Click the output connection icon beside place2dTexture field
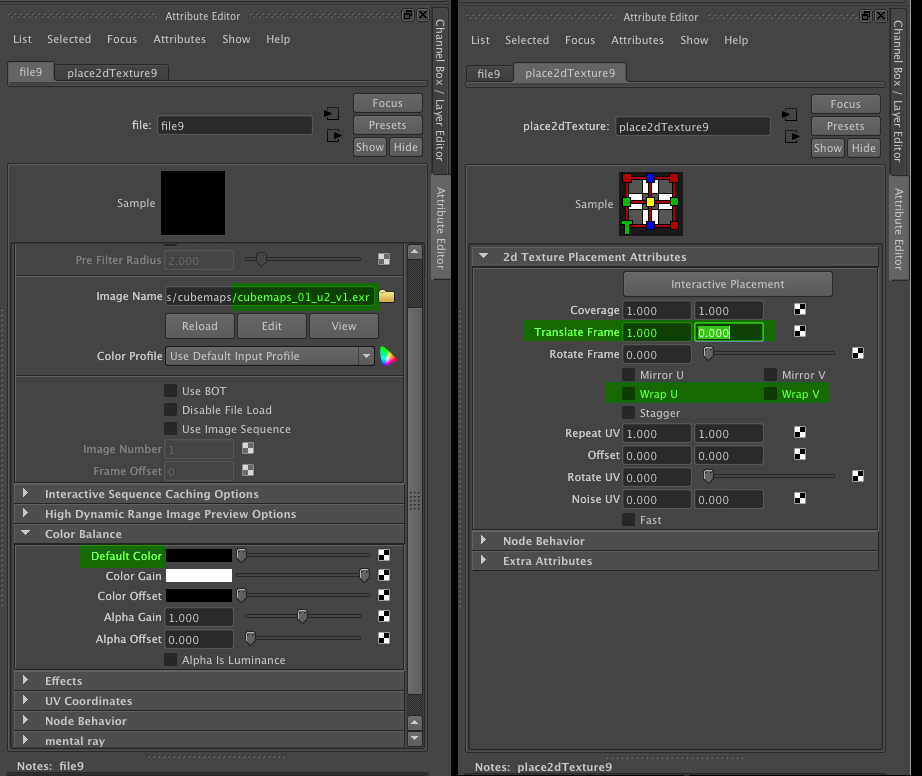The width and height of the screenshot is (922, 776). point(791,137)
